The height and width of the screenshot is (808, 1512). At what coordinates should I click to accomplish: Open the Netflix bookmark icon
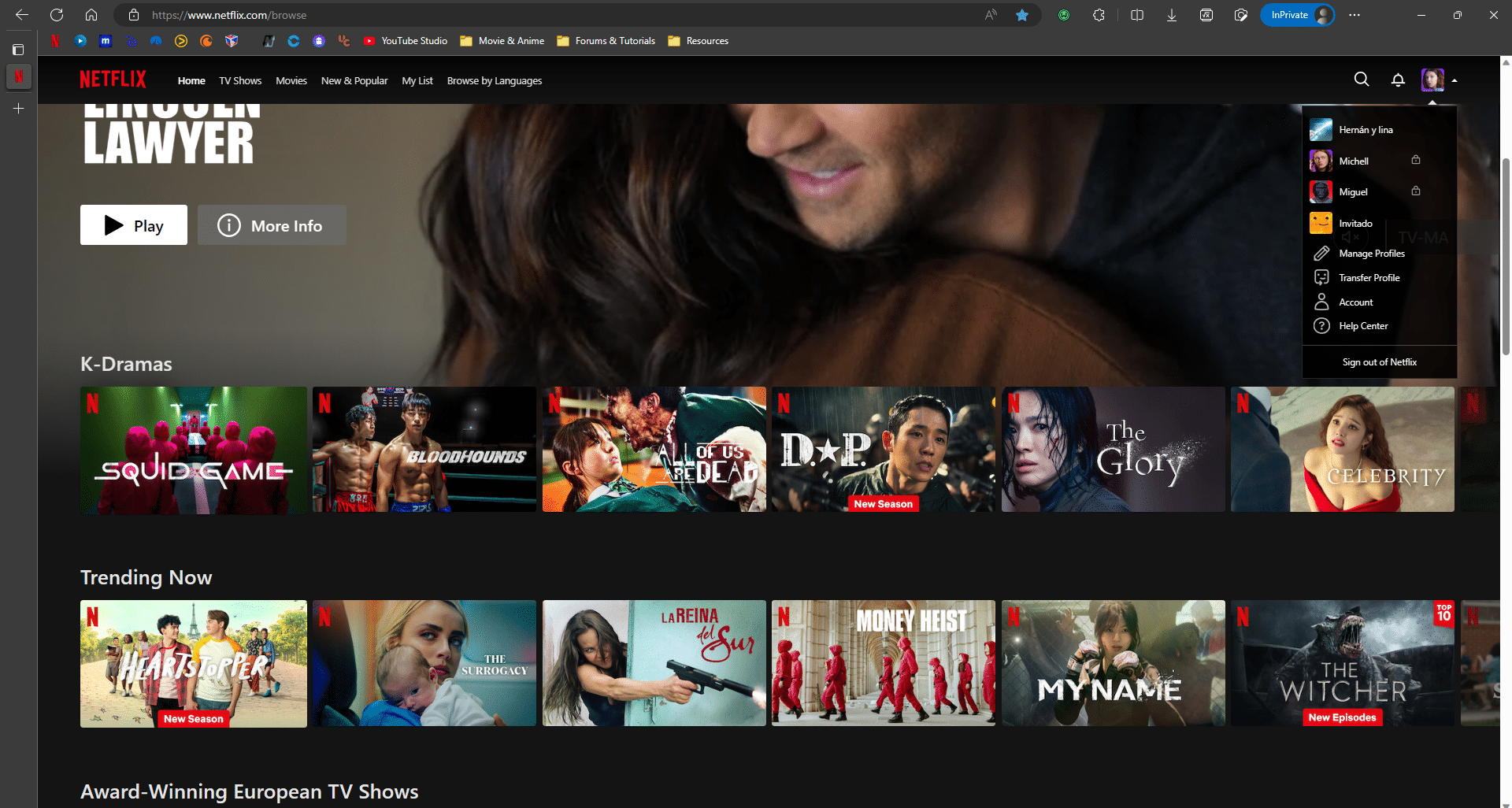(55, 41)
